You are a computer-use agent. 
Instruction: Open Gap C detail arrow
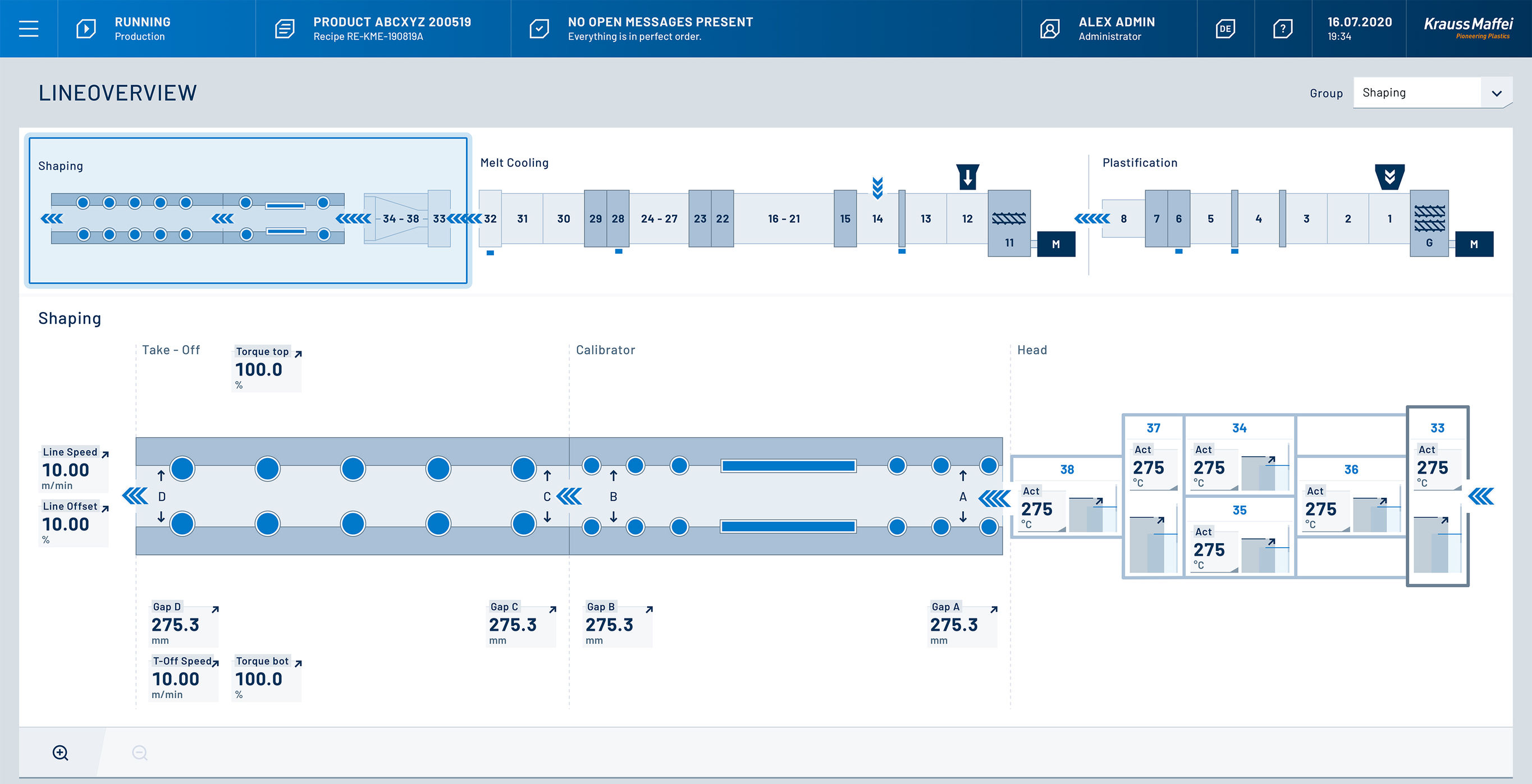[x=552, y=609]
